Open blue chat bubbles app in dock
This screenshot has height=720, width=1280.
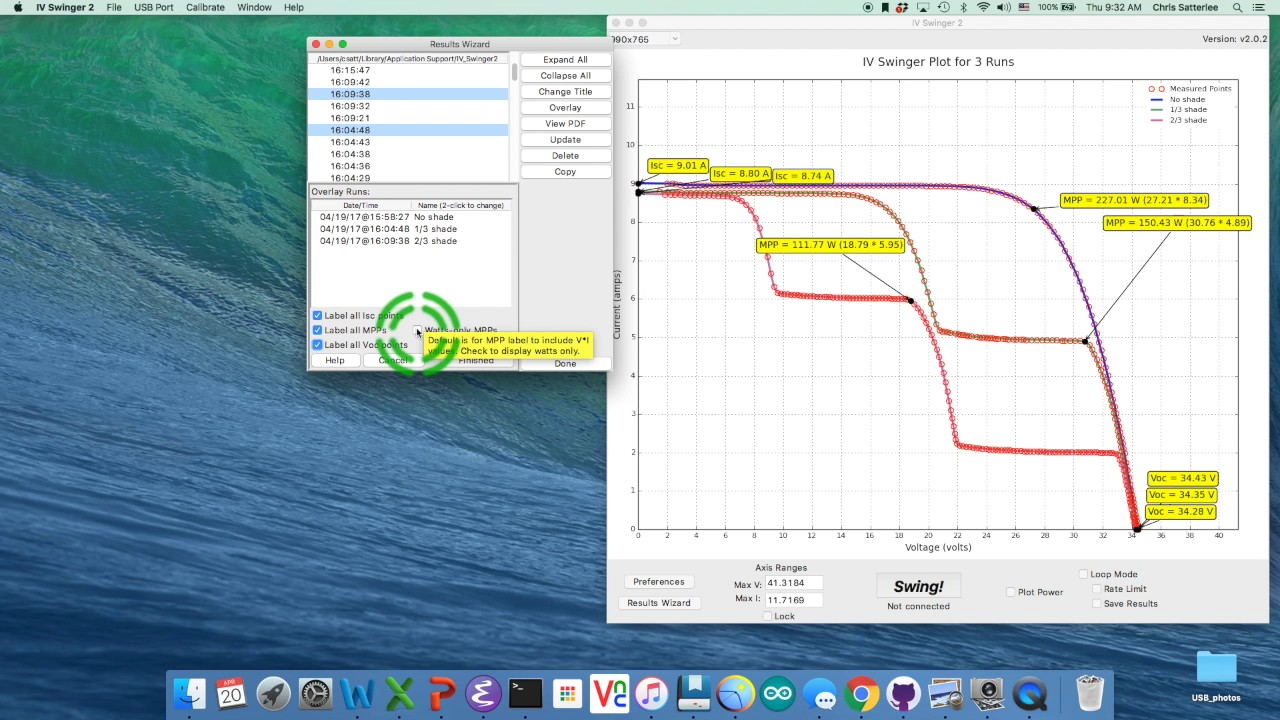(819, 693)
